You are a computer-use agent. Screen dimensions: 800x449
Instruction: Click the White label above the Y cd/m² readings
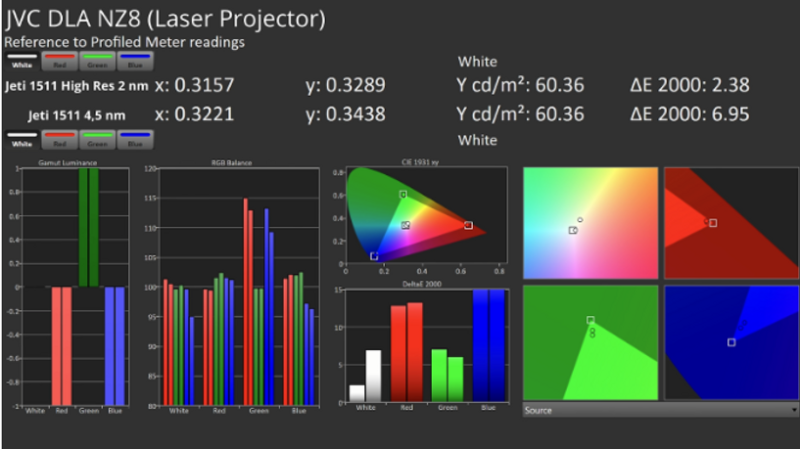coord(478,62)
